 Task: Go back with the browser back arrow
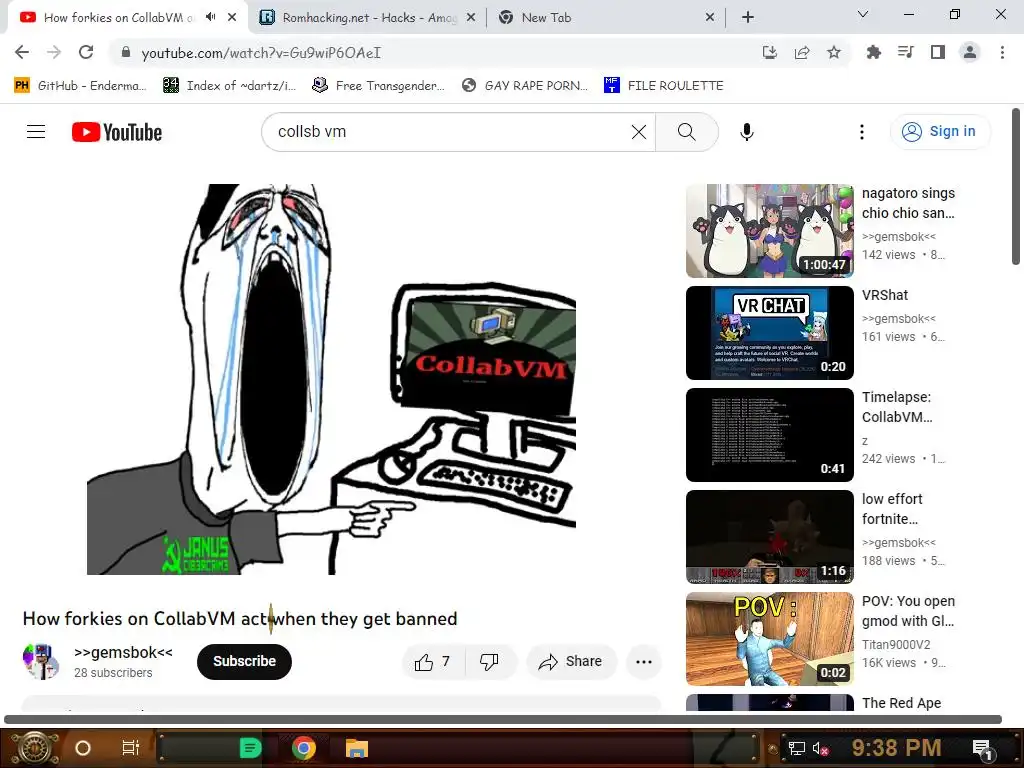22,52
